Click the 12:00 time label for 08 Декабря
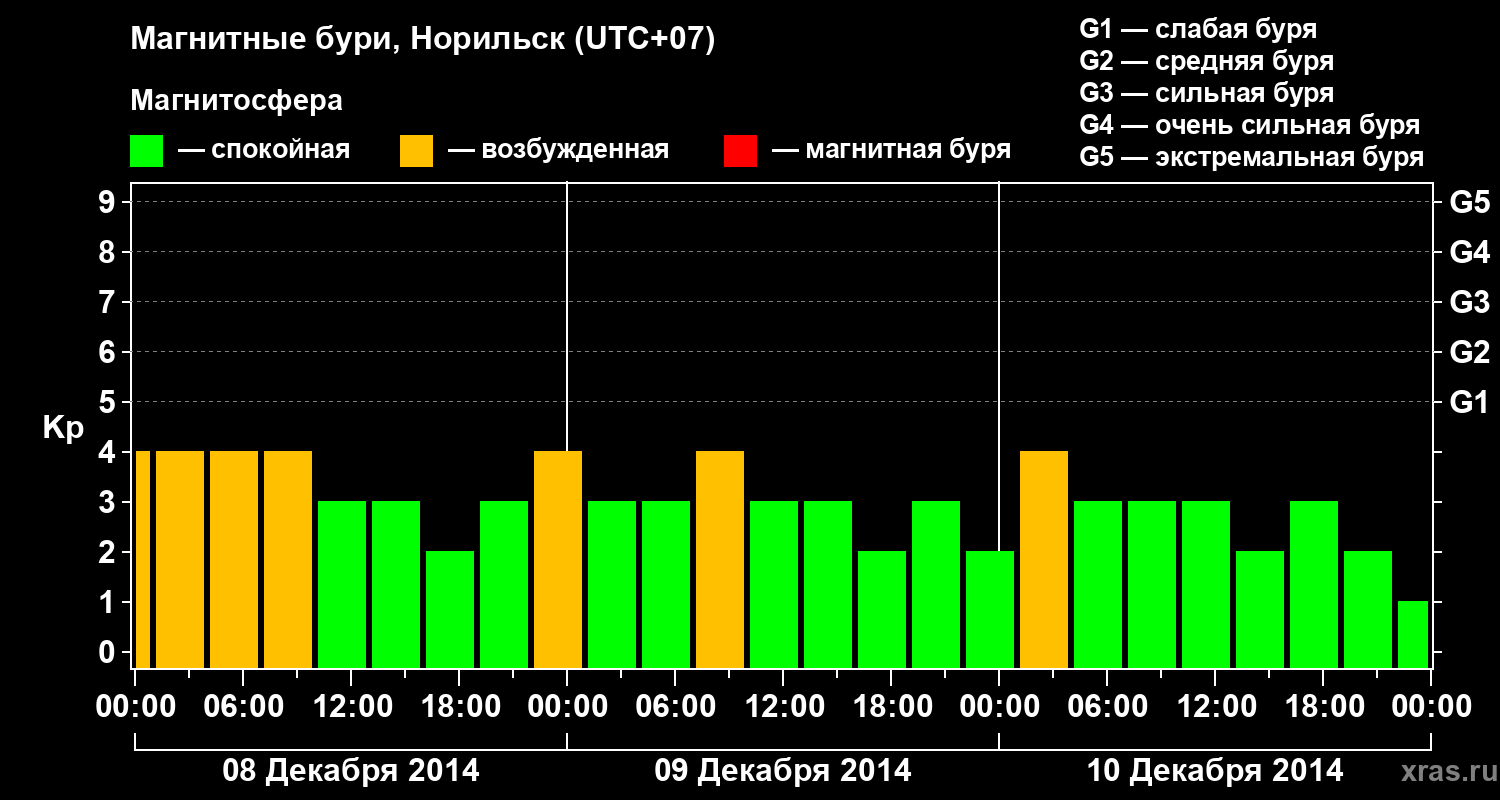Viewport: 1500px width, 800px height. pos(351,707)
